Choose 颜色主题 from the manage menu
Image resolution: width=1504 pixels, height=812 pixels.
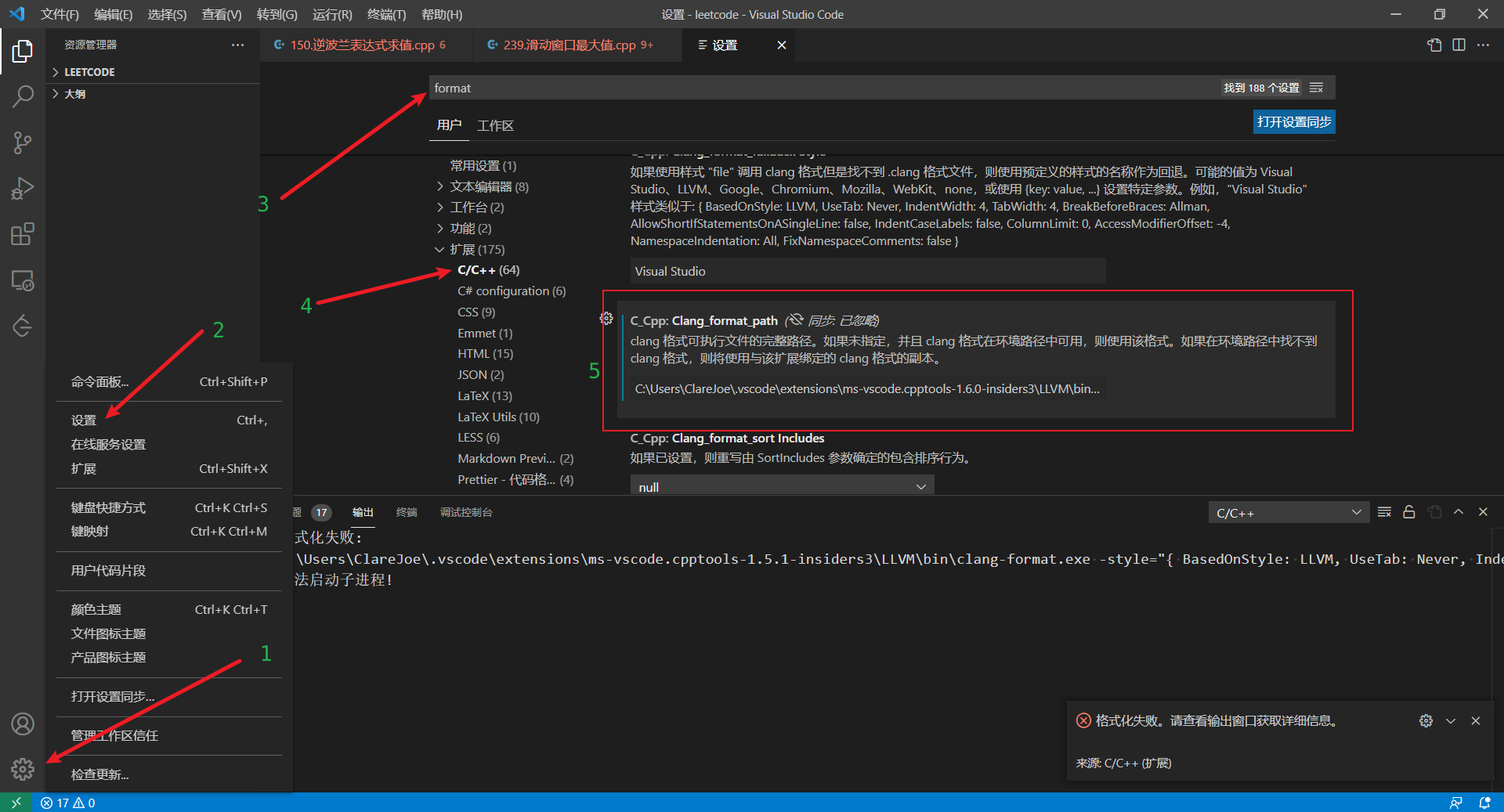(169, 610)
